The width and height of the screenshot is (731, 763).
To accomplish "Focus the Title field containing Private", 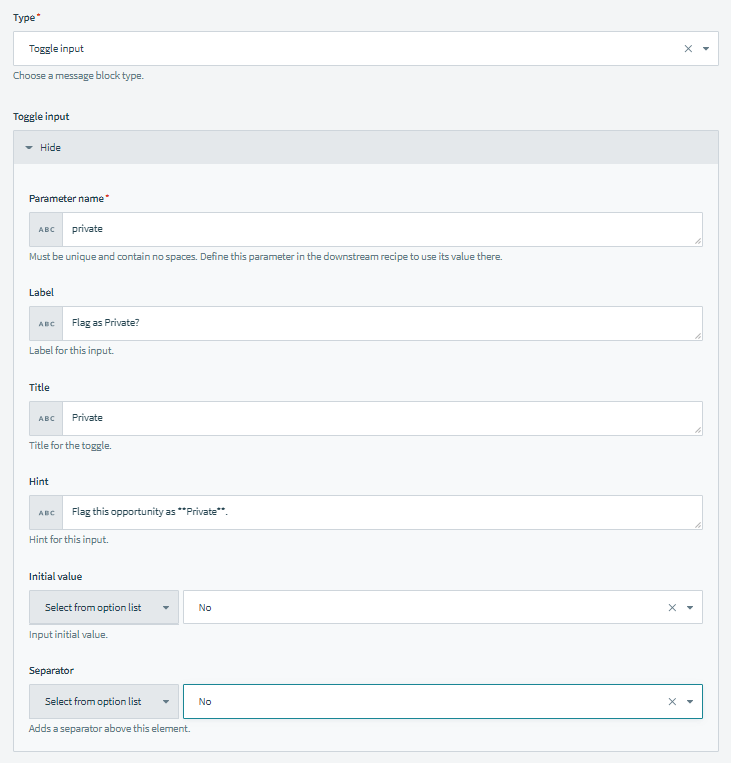I will point(380,418).
